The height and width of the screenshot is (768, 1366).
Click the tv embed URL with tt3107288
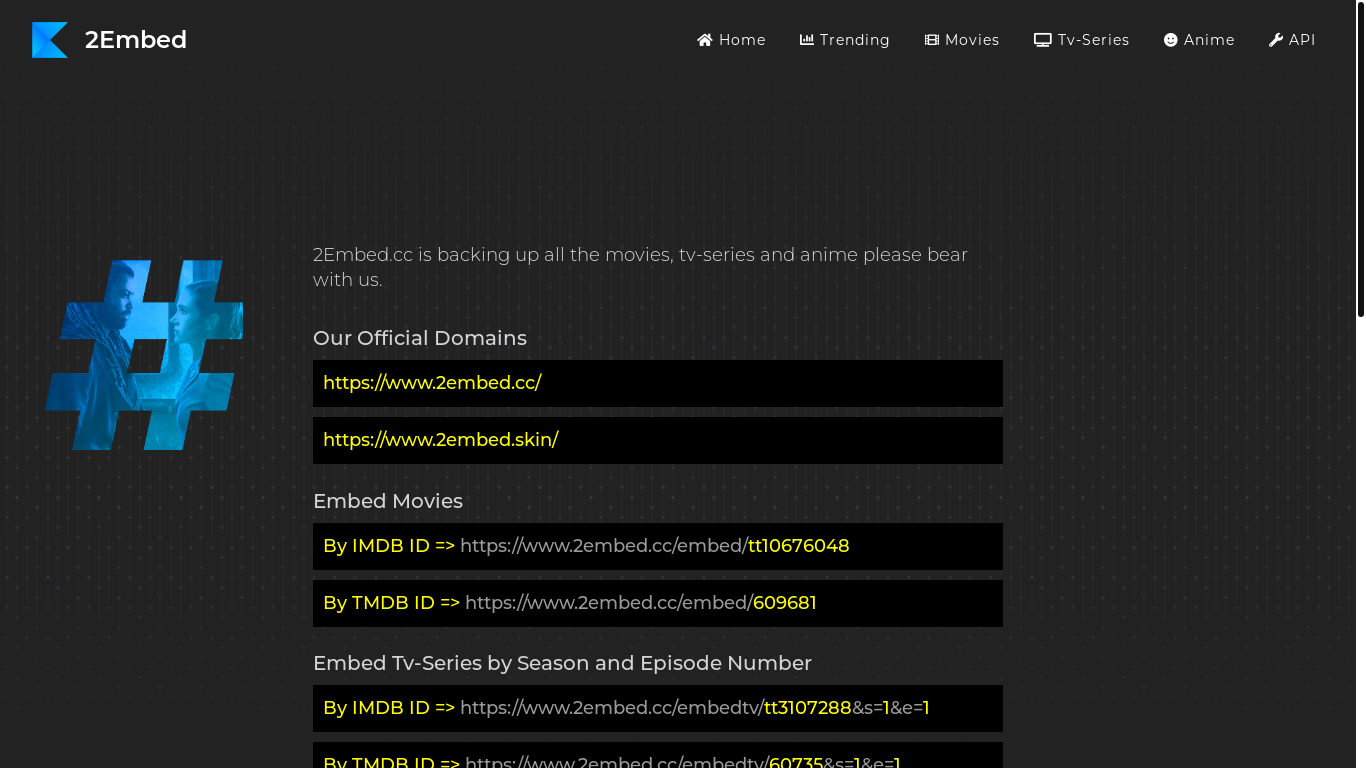coord(658,708)
